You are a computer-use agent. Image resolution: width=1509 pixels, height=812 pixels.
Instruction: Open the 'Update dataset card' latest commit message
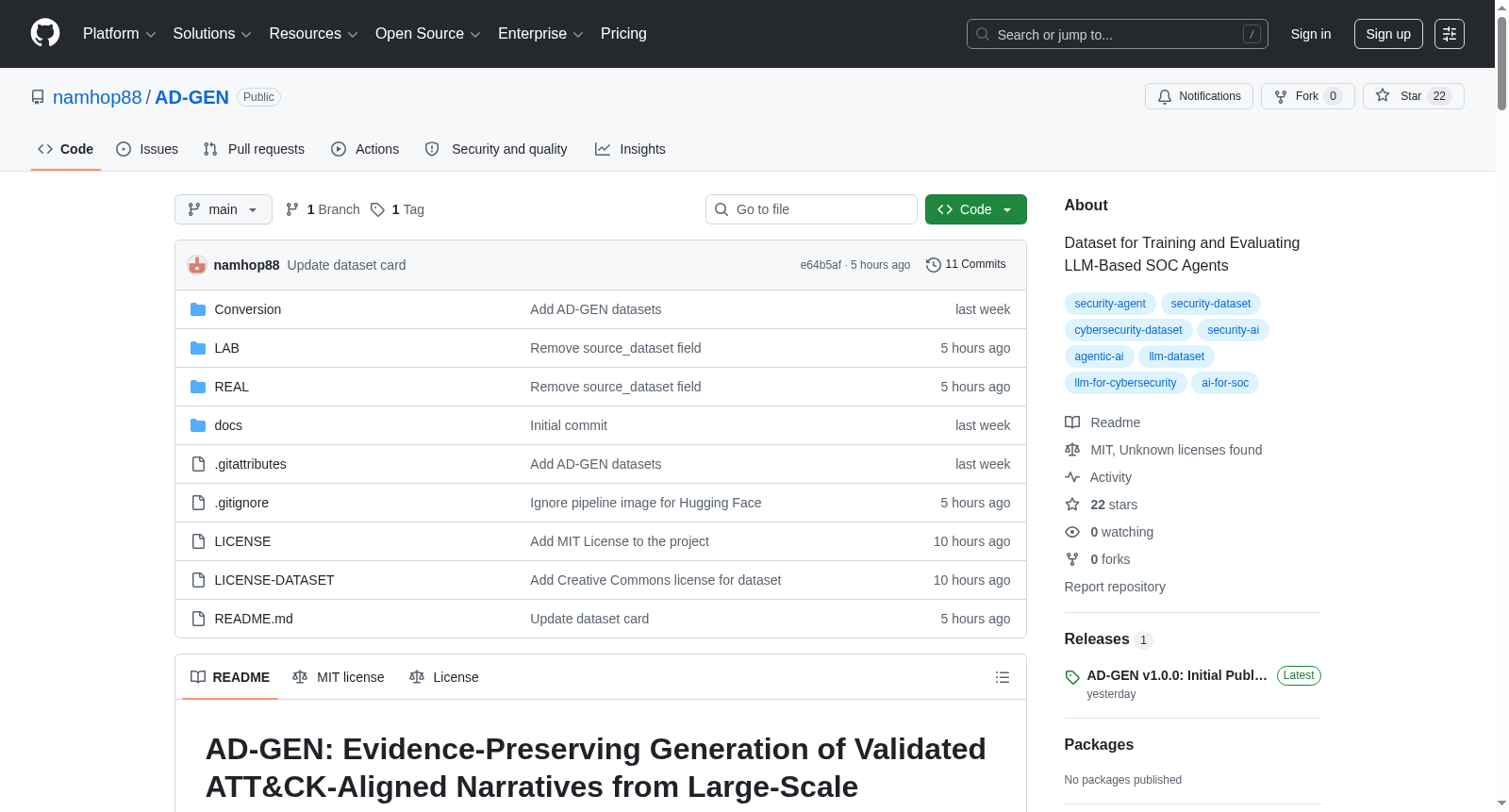point(346,265)
